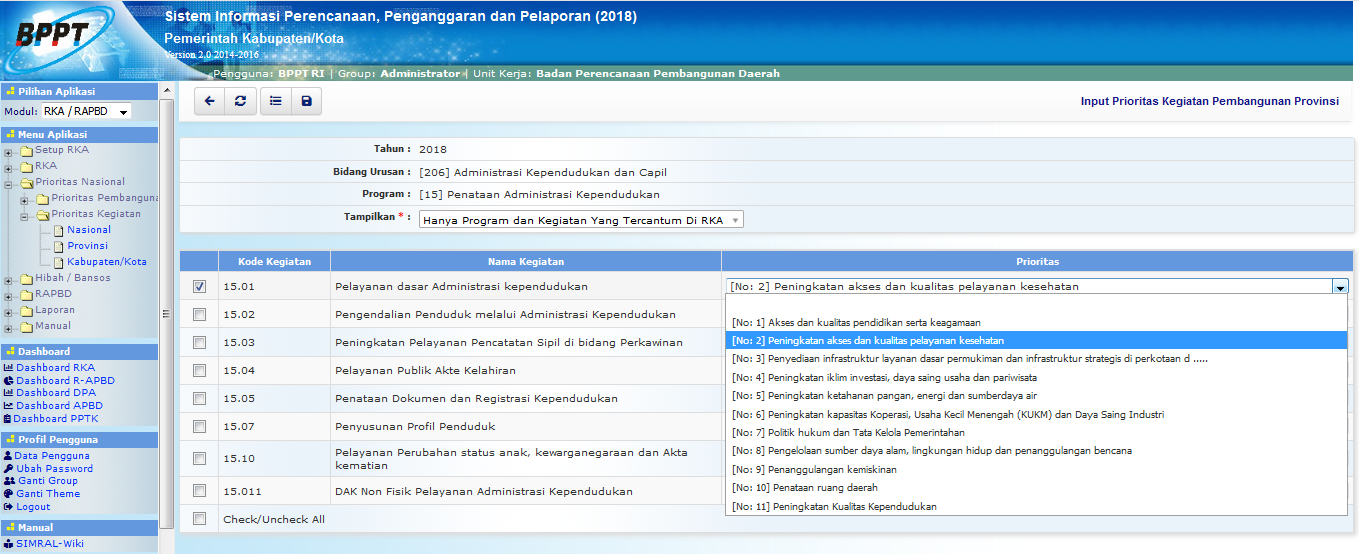Toggle the Check/Uncheck All checkbox

coord(200,519)
